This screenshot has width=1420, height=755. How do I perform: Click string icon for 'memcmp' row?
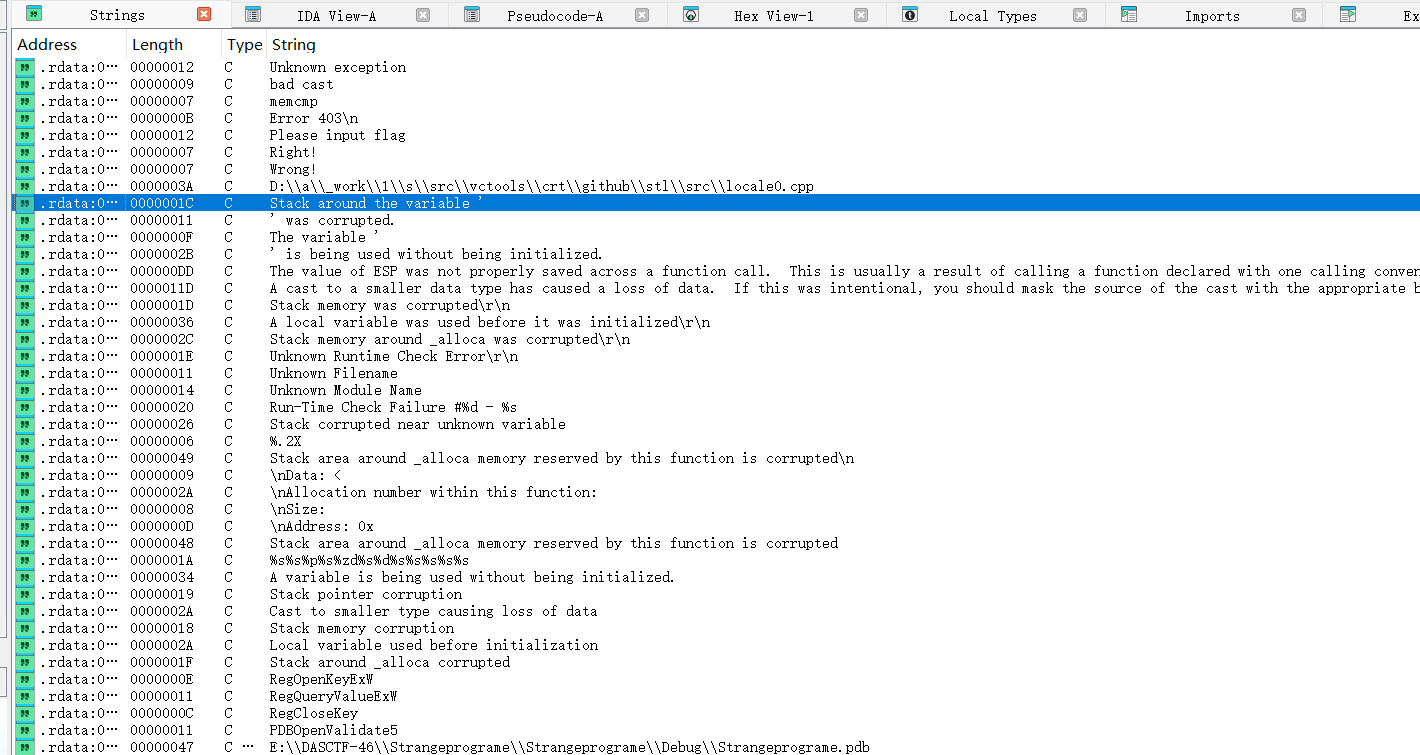(x=25, y=101)
